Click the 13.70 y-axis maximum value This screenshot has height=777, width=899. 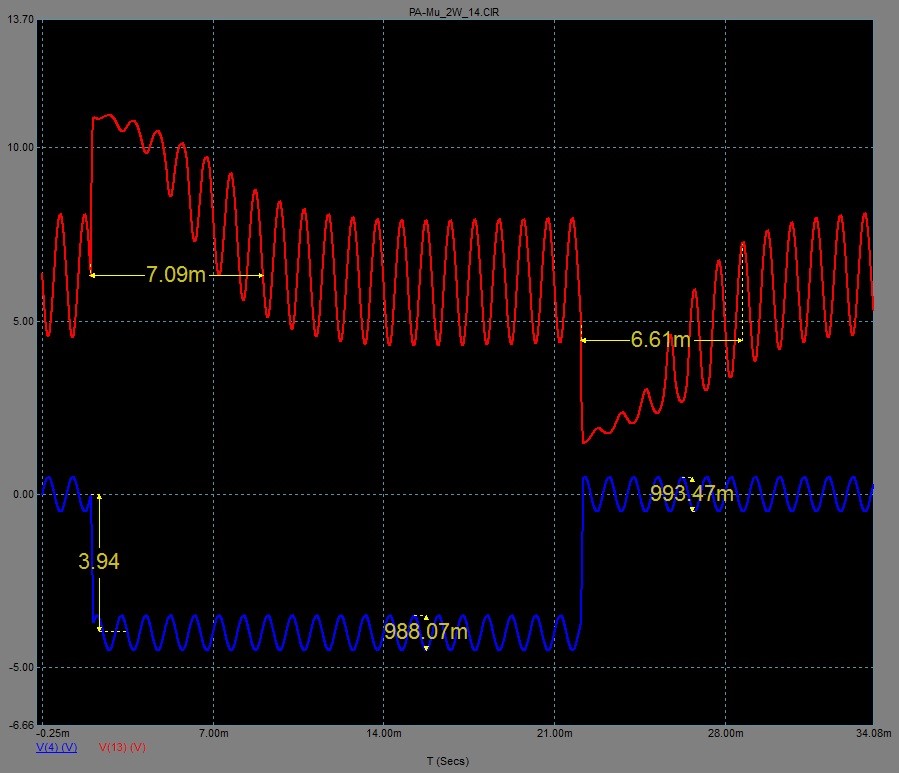[20, 20]
